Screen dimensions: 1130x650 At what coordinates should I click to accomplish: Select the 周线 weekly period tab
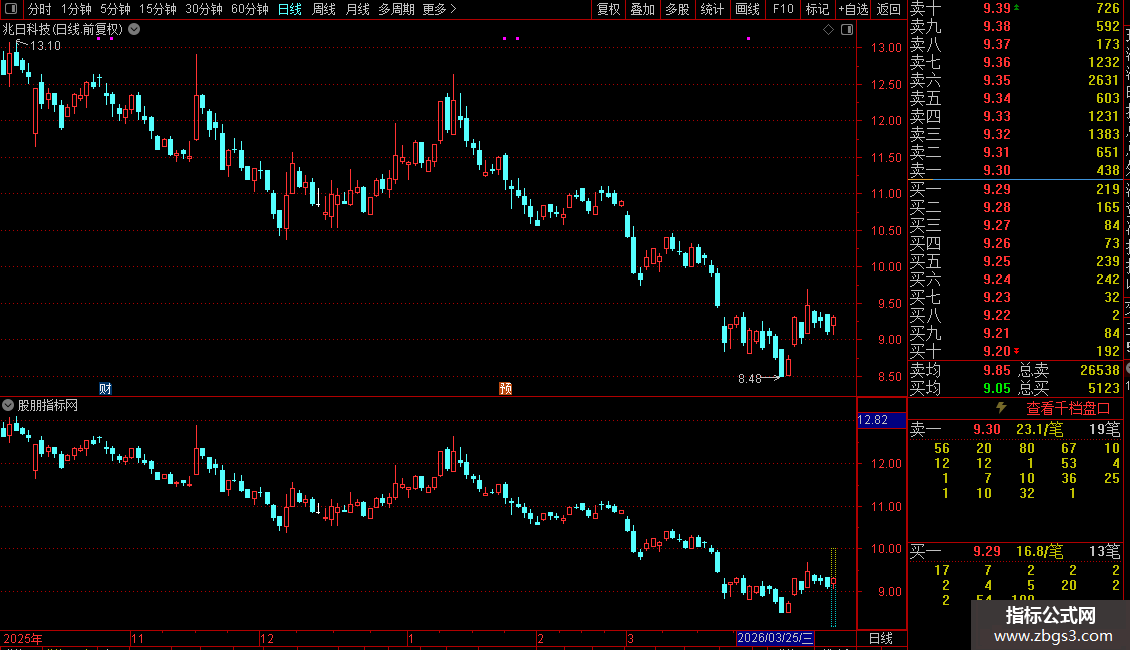click(324, 9)
